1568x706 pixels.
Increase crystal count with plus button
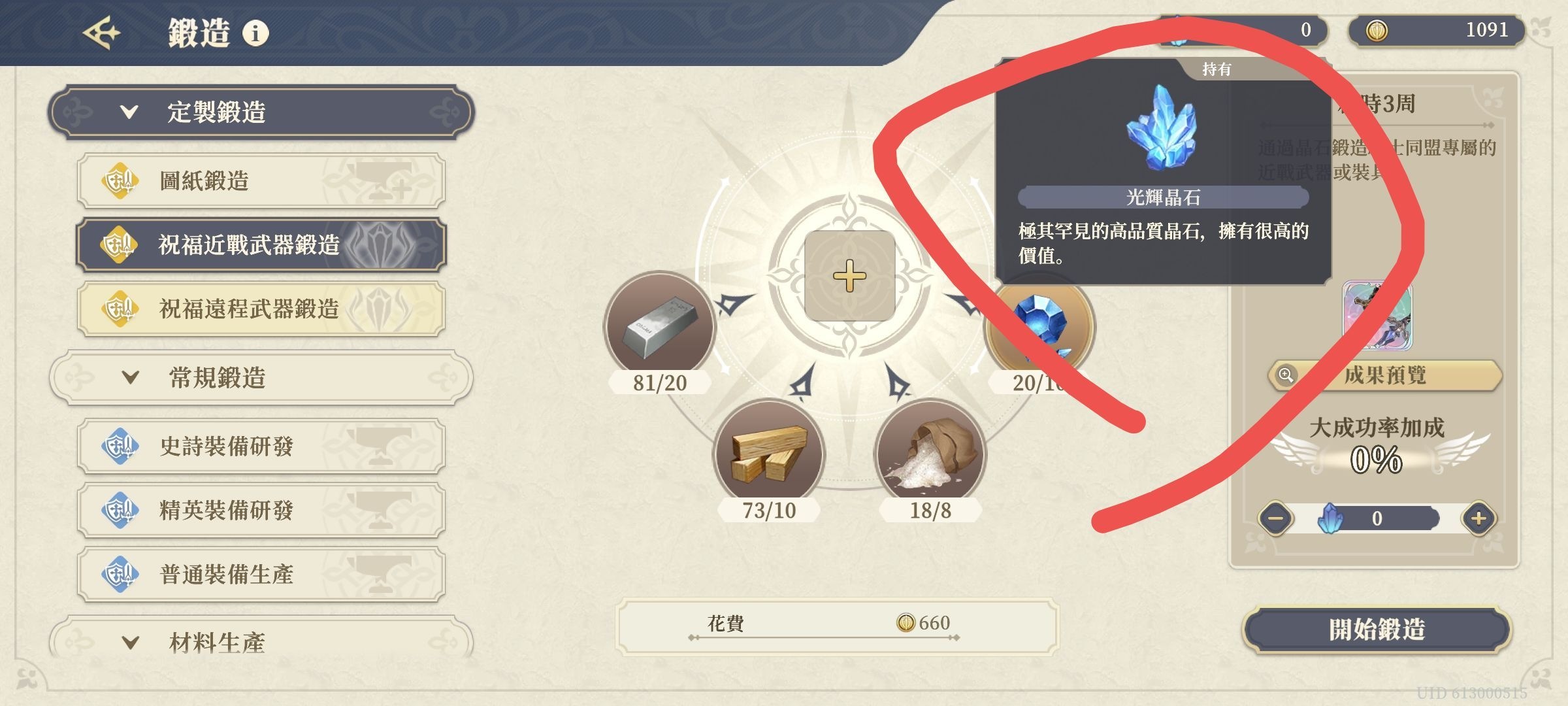(1478, 518)
